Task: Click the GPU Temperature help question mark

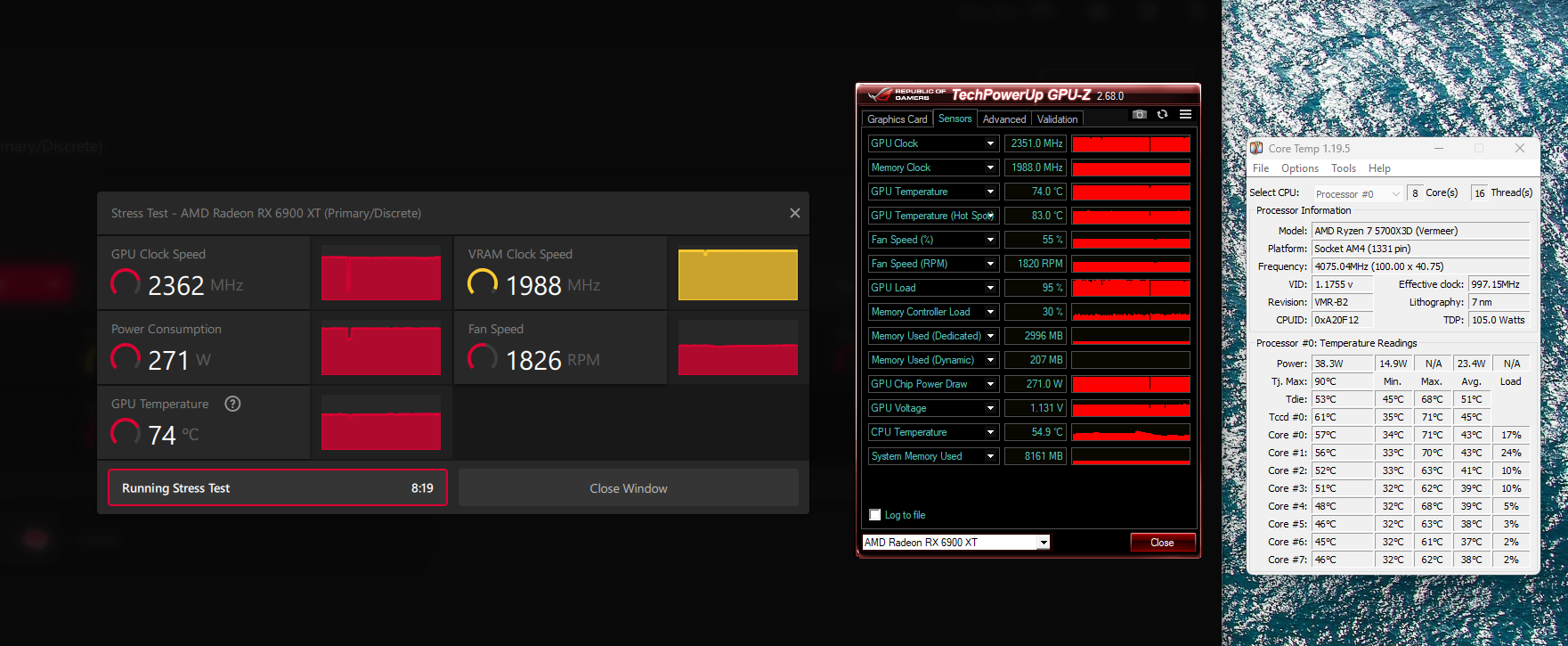Action: [x=232, y=404]
